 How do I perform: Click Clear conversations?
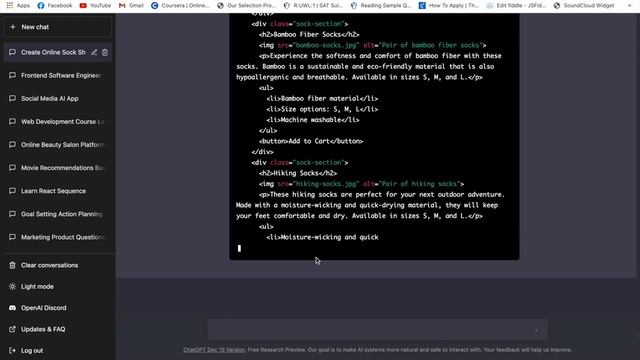[57, 265]
